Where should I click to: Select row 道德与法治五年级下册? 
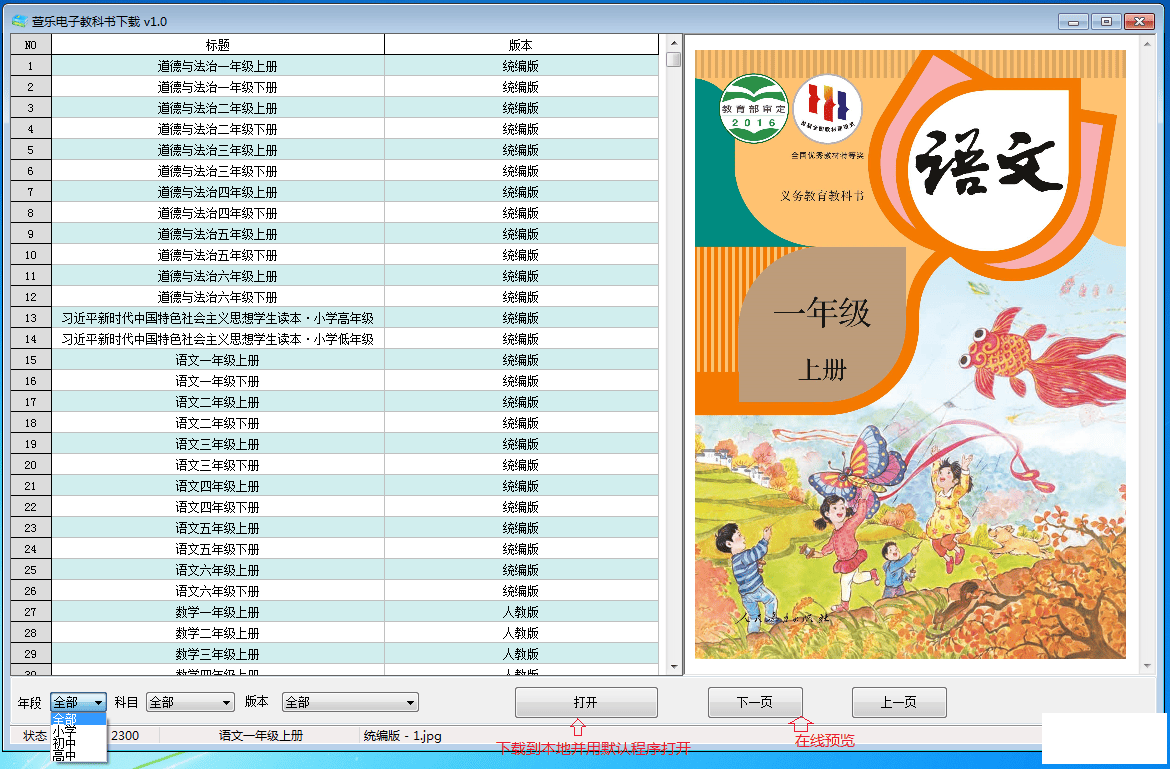click(334, 254)
